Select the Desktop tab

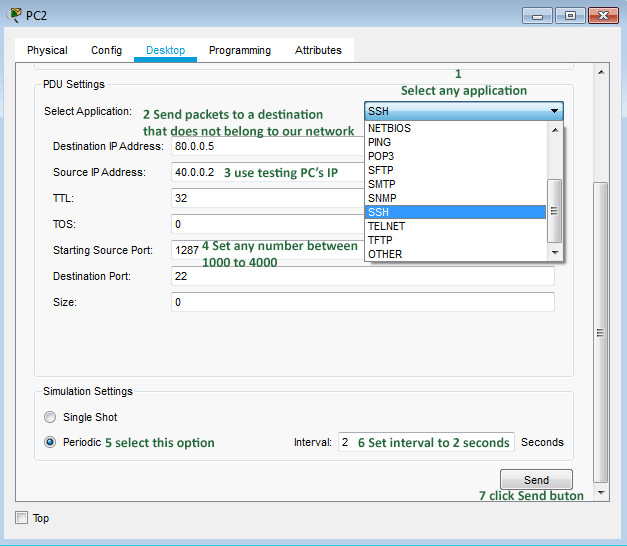(166, 50)
